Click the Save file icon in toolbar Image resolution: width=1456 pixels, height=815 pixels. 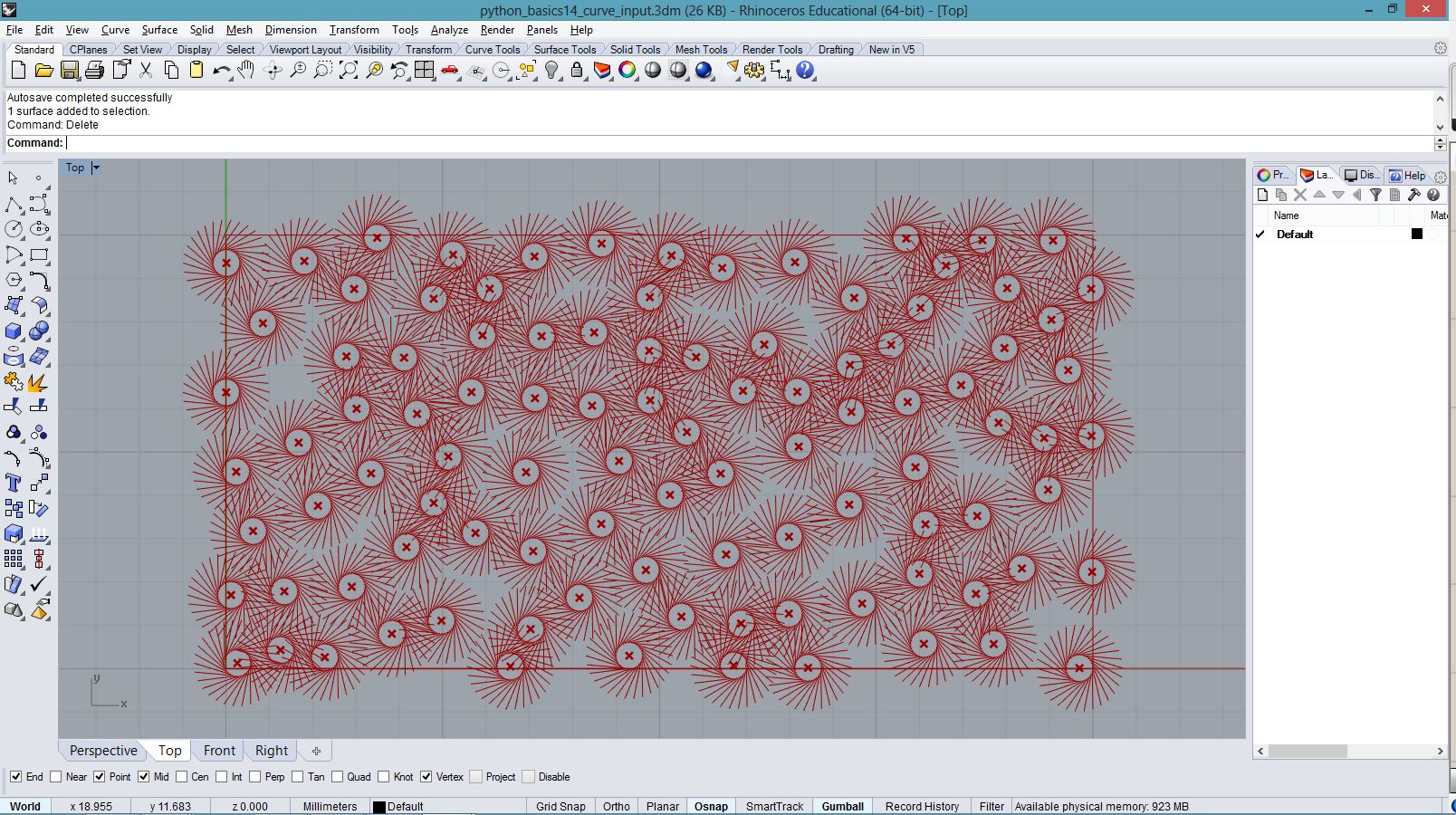coord(69,71)
